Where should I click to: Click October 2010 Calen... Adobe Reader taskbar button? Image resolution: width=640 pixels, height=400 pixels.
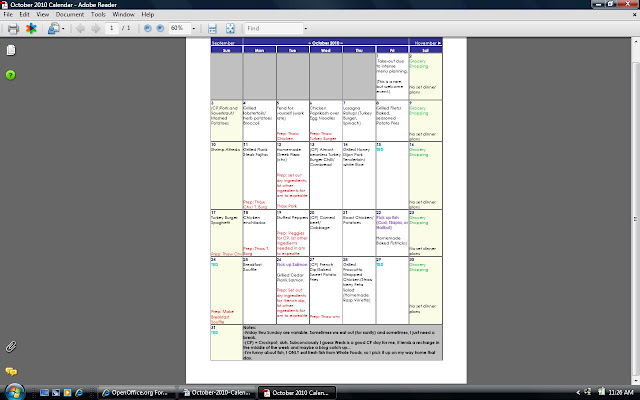297,393
